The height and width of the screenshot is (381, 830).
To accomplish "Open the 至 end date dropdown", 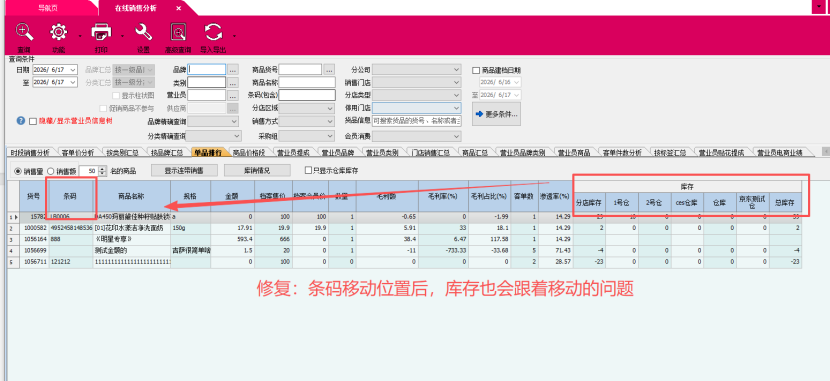I will coord(73,82).
